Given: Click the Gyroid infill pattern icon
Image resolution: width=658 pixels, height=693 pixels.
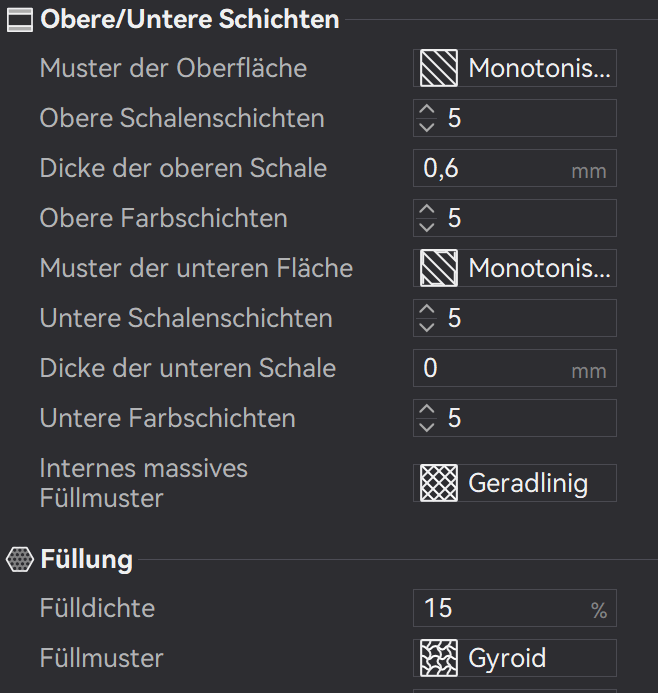Looking at the screenshot, I should coord(438,658).
